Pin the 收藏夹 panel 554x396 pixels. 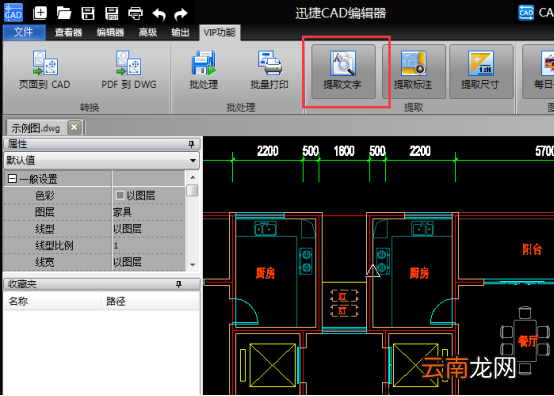(179, 284)
